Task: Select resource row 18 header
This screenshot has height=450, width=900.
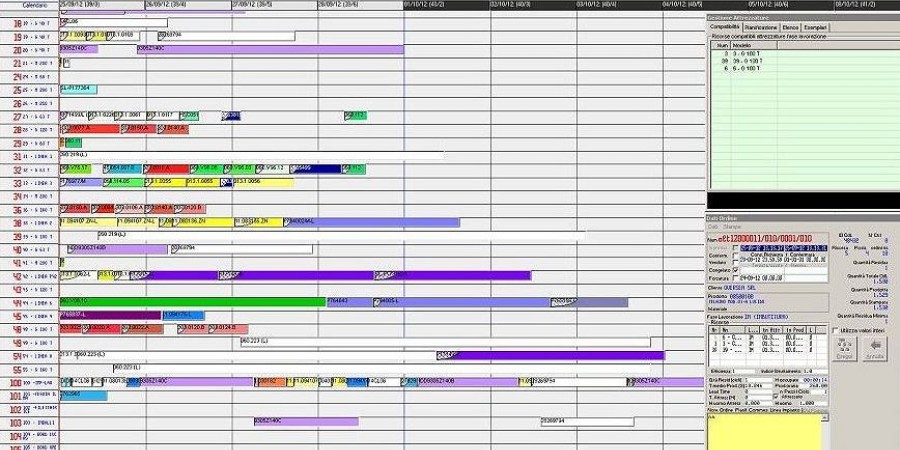Action: point(29,24)
